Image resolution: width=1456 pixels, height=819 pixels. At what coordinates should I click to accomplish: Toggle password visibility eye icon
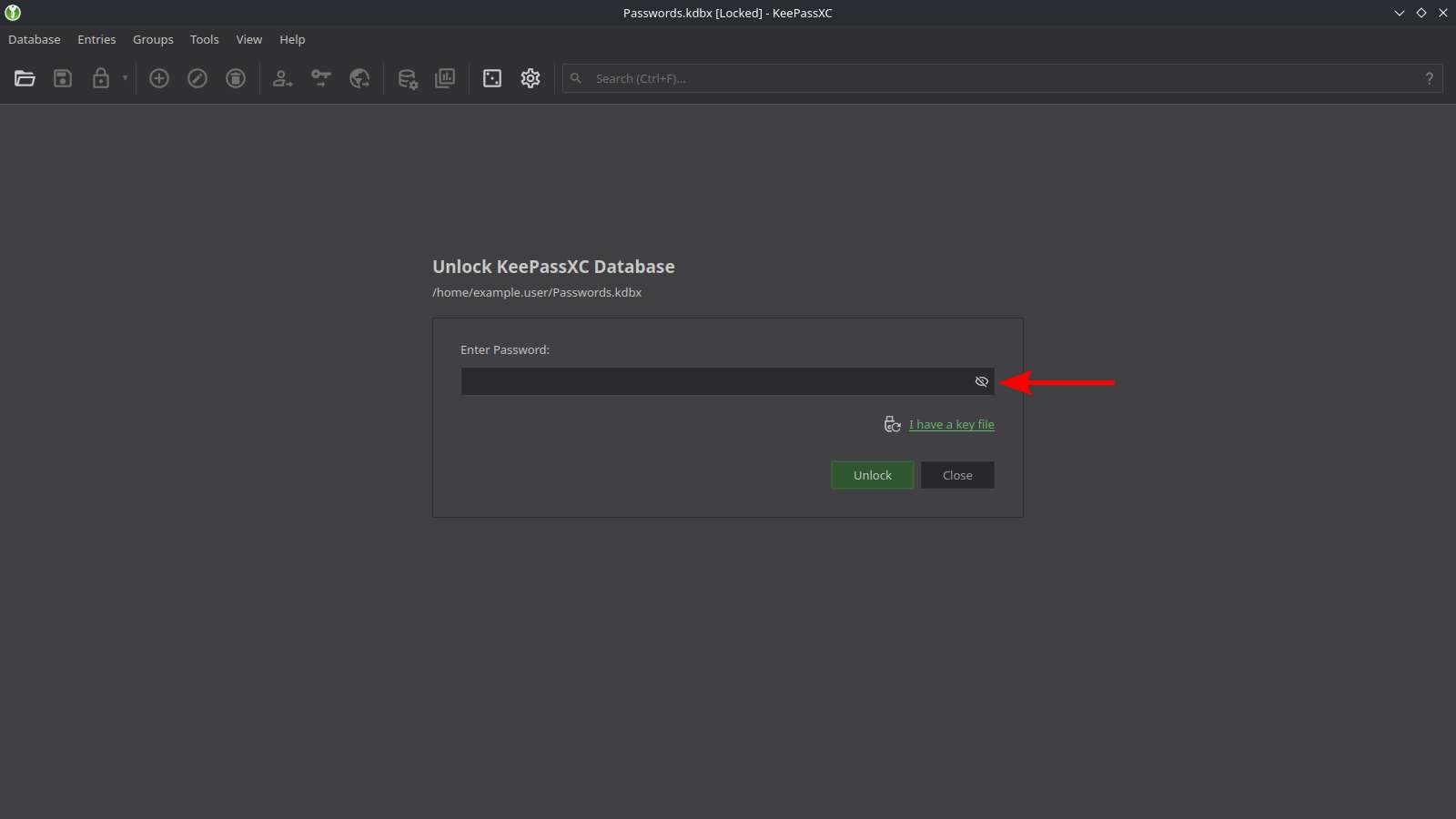[981, 381]
